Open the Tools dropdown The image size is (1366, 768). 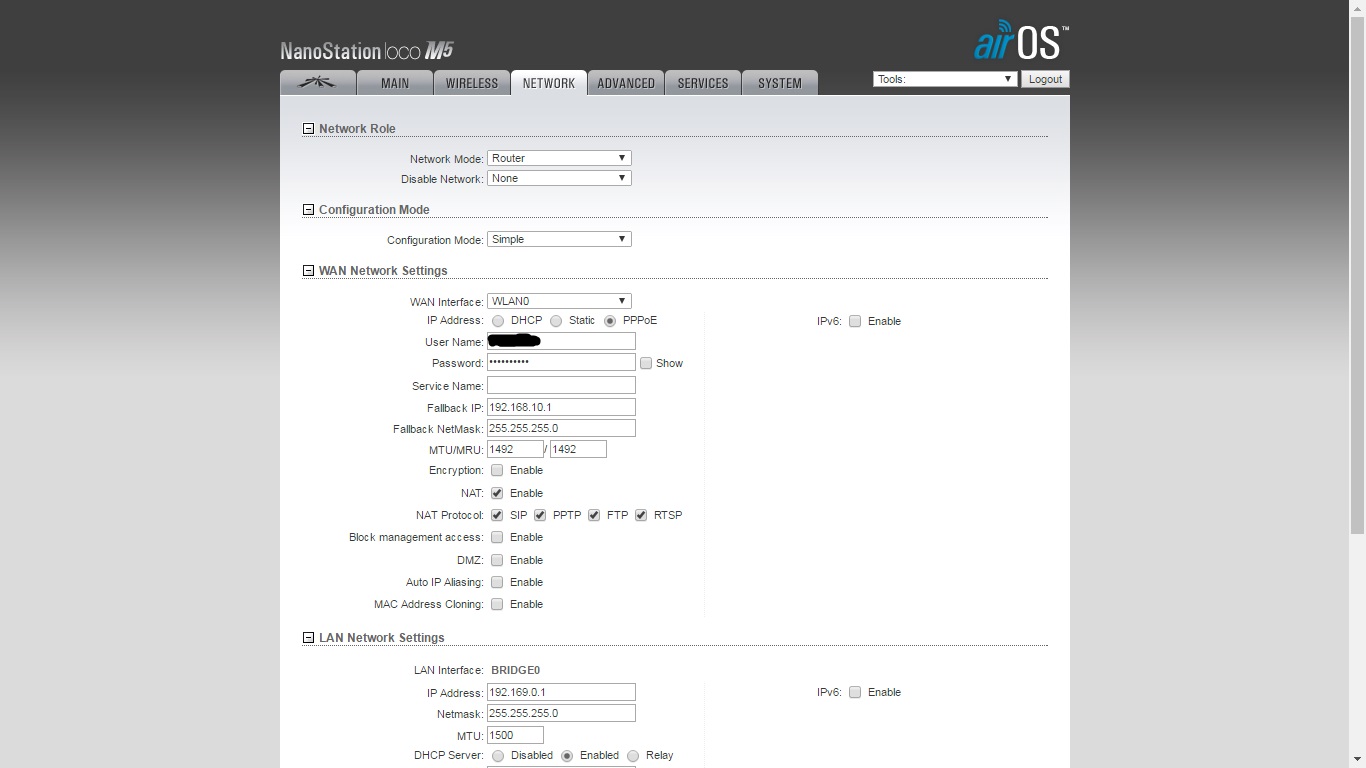point(945,79)
